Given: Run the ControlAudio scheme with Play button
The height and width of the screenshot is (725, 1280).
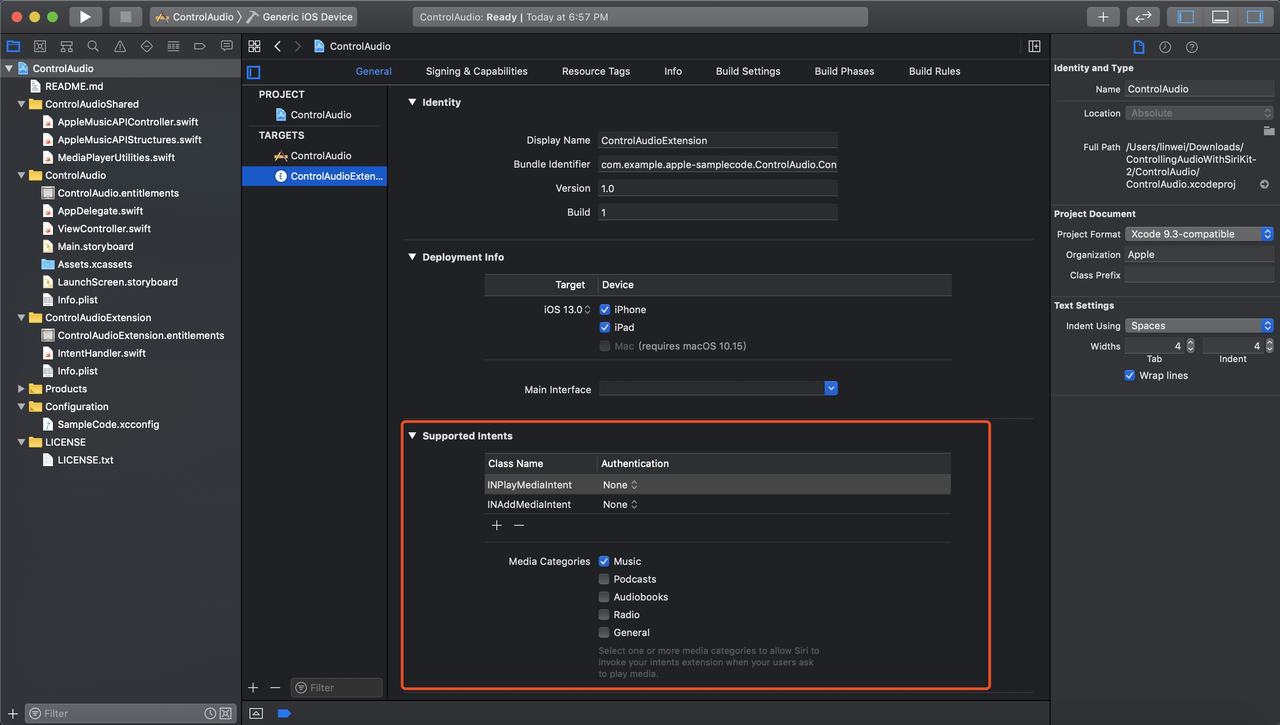Looking at the screenshot, I should tap(85, 17).
